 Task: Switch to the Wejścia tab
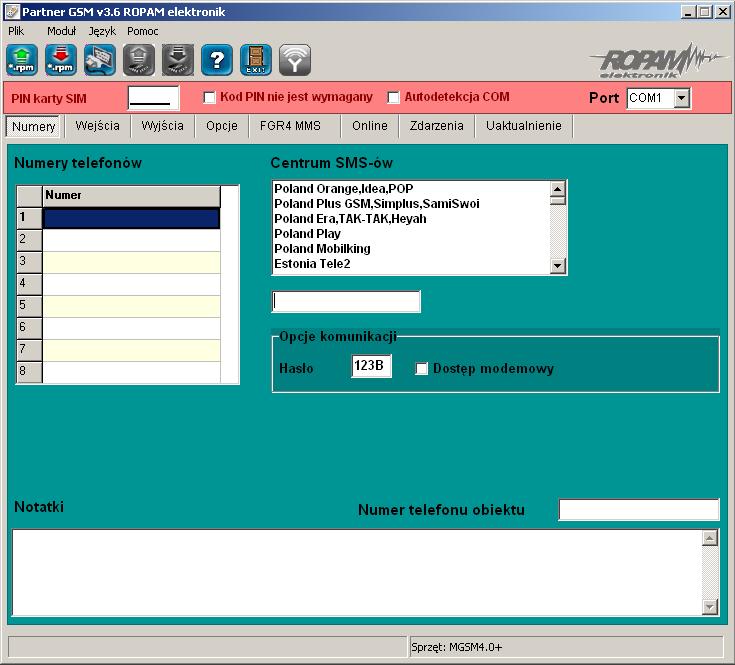pyautogui.click(x=98, y=126)
